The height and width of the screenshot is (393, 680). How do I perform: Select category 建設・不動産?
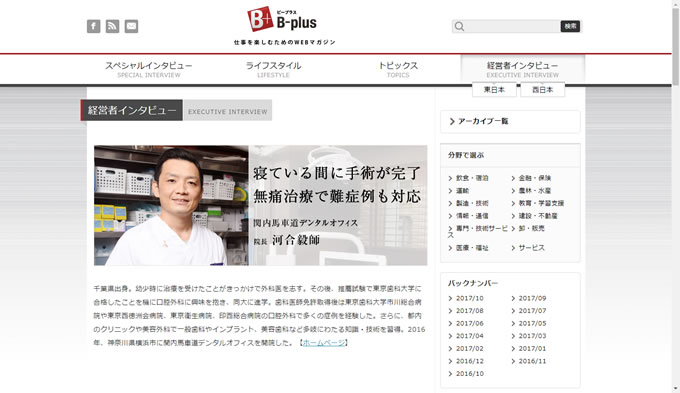point(538,216)
